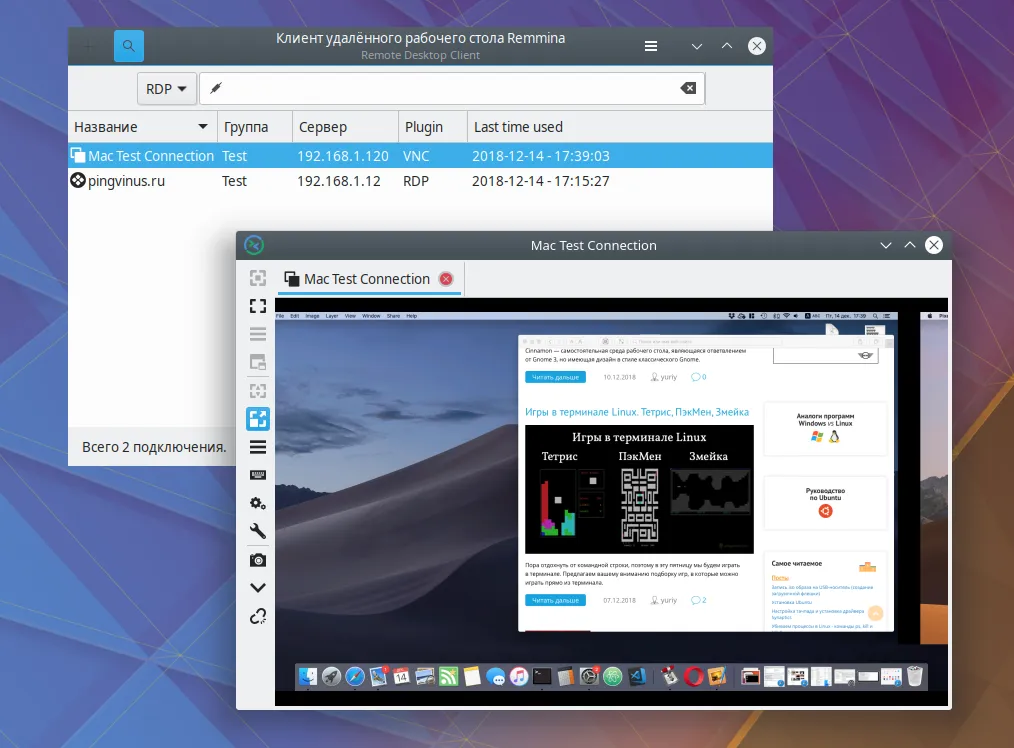Viewport: 1014px width, 748px height.
Task: Toggle fullscreen mode in the viewer toolbar
Action: pyautogui.click(x=258, y=306)
